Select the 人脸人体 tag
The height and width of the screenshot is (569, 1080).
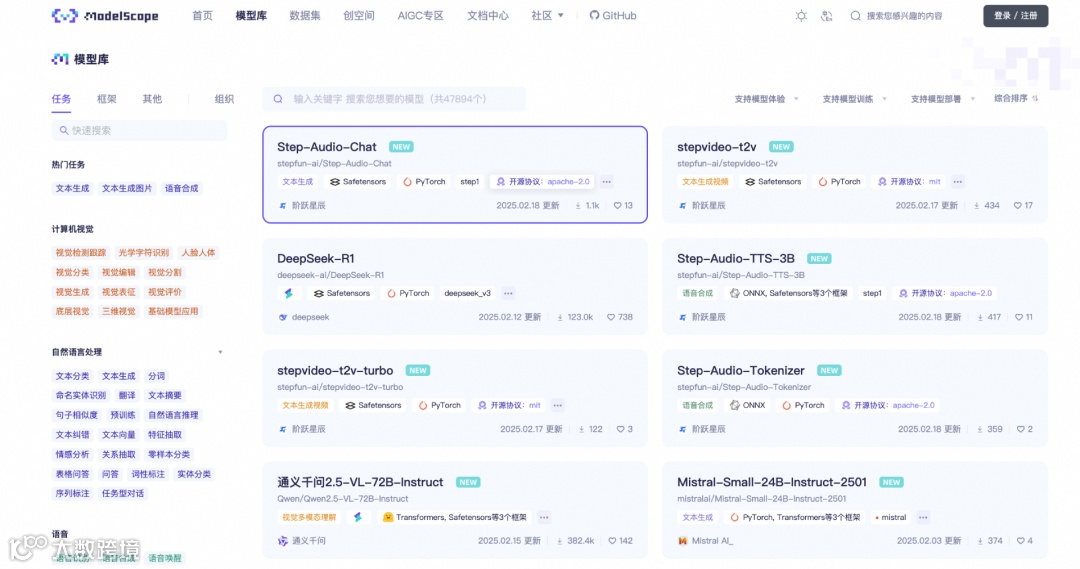[x=198, y=253]
